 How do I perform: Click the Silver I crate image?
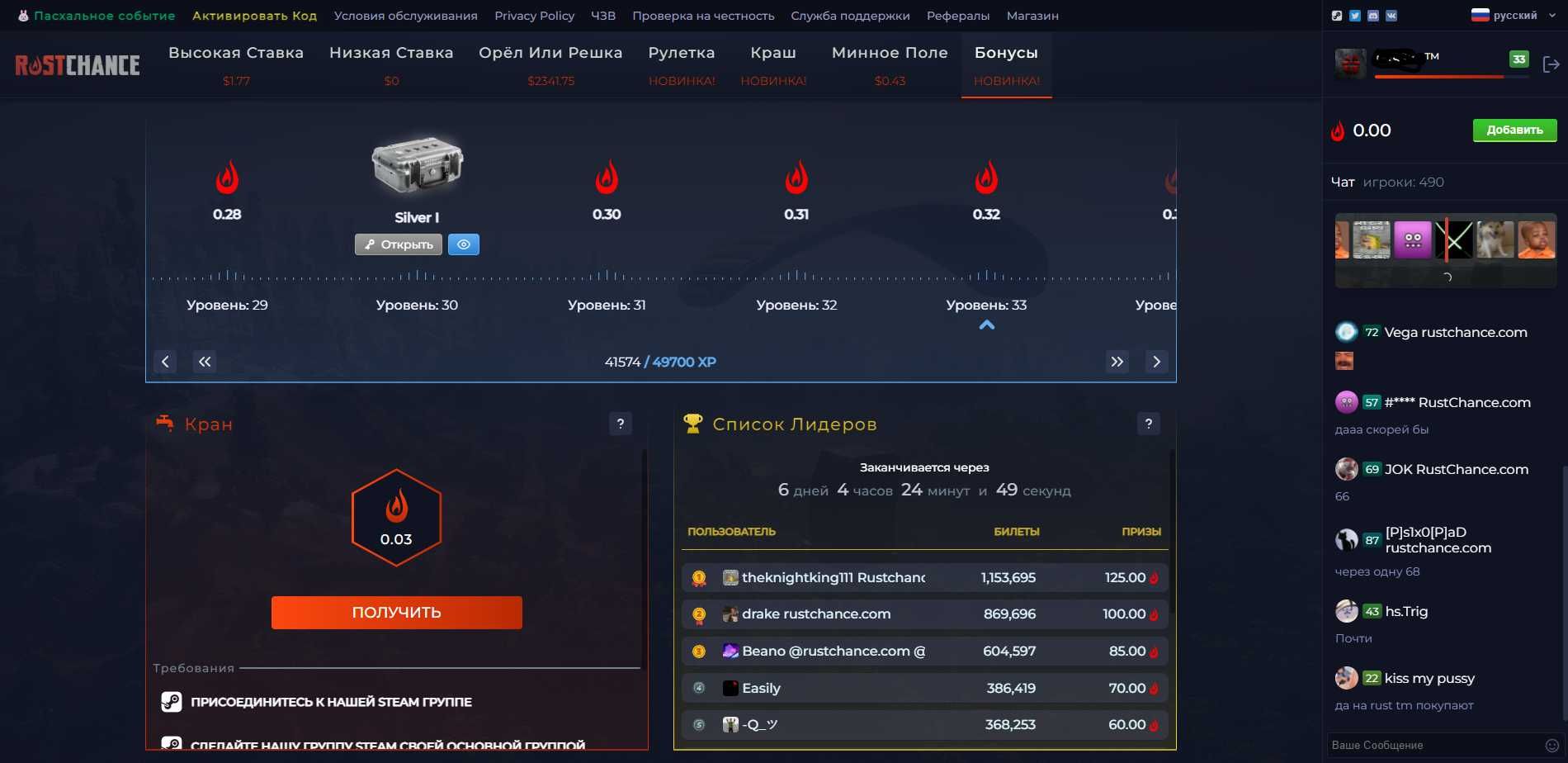[417, 164]
